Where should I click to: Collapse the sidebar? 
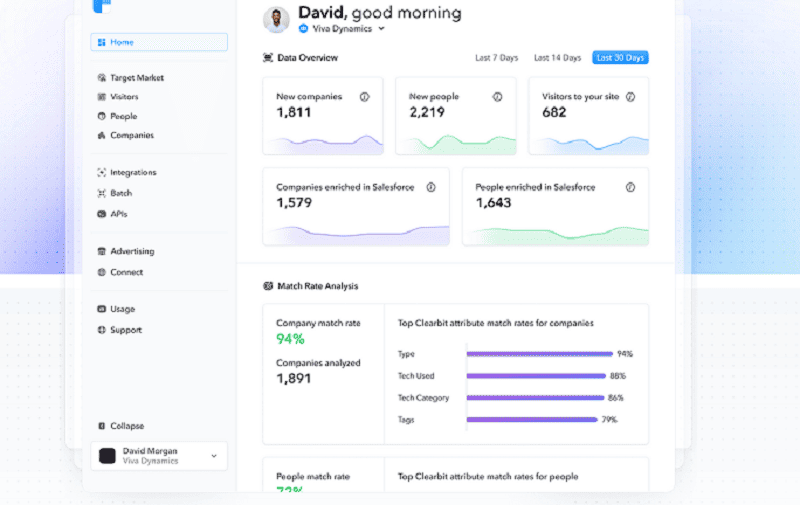point(127,426)
